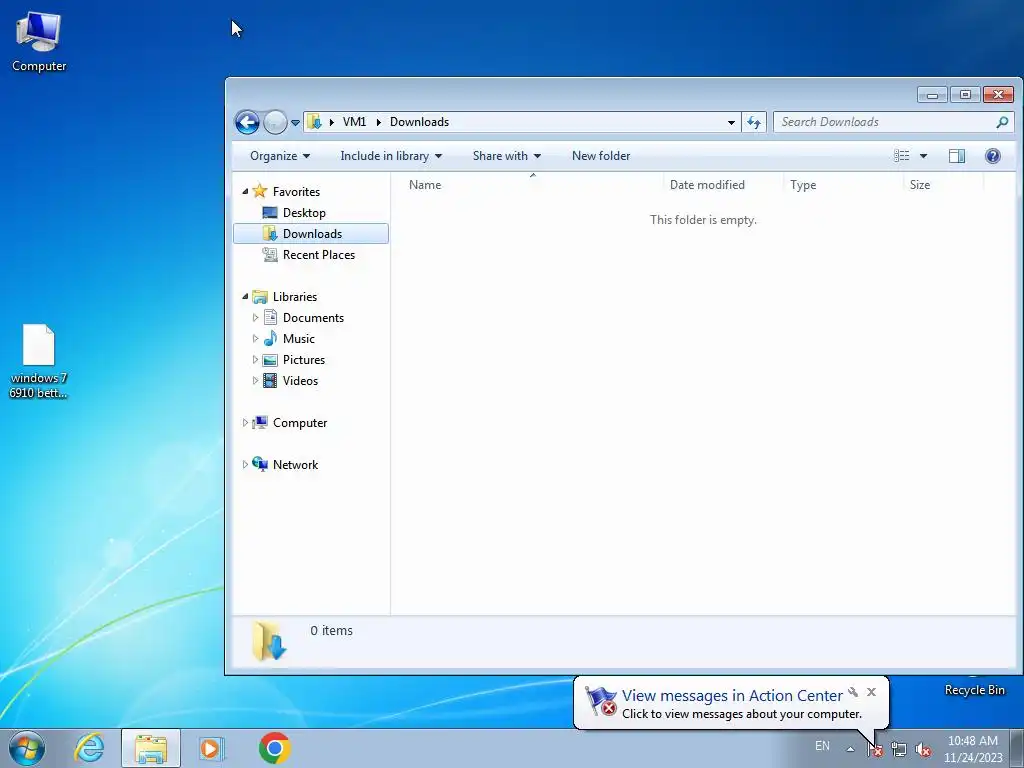The image size is (1024, 768).
Task: Select the Computer desktop icon
Action: [39, 42]
